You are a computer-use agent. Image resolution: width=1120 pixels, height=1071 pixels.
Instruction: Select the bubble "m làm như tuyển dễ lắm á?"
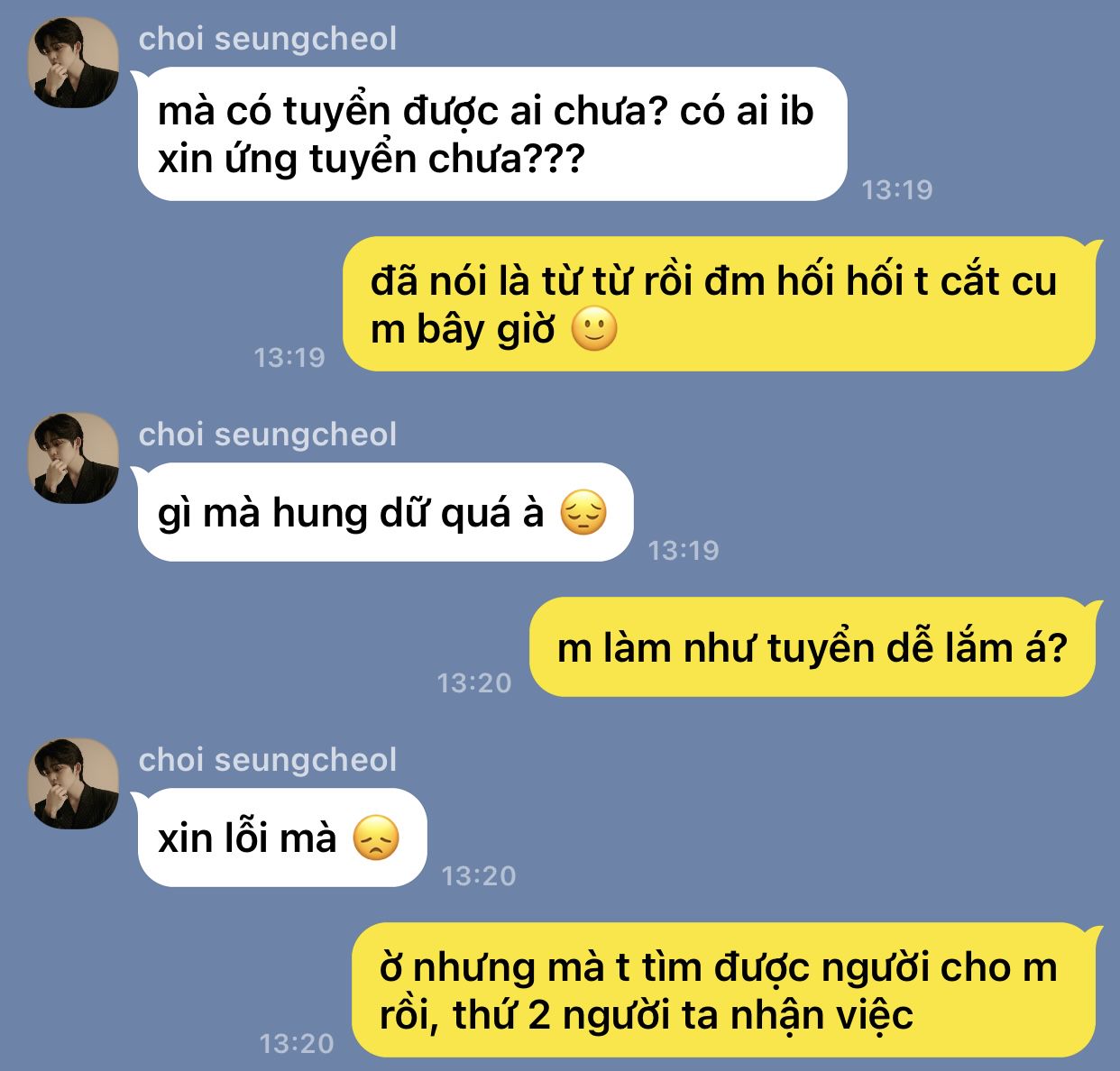(x=814, y=647)
